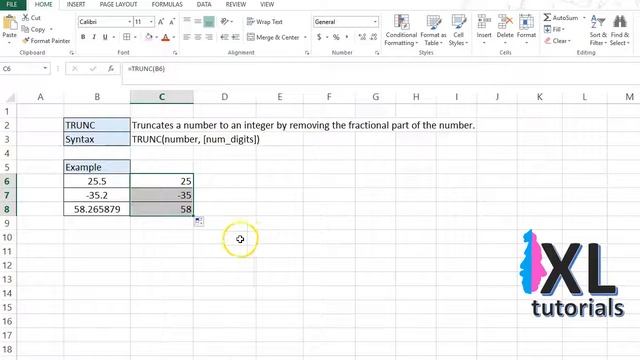The width and height of the screenshot is (640, 360).
Task: Set Top Align for cell text
Action: tap(187, 21)
